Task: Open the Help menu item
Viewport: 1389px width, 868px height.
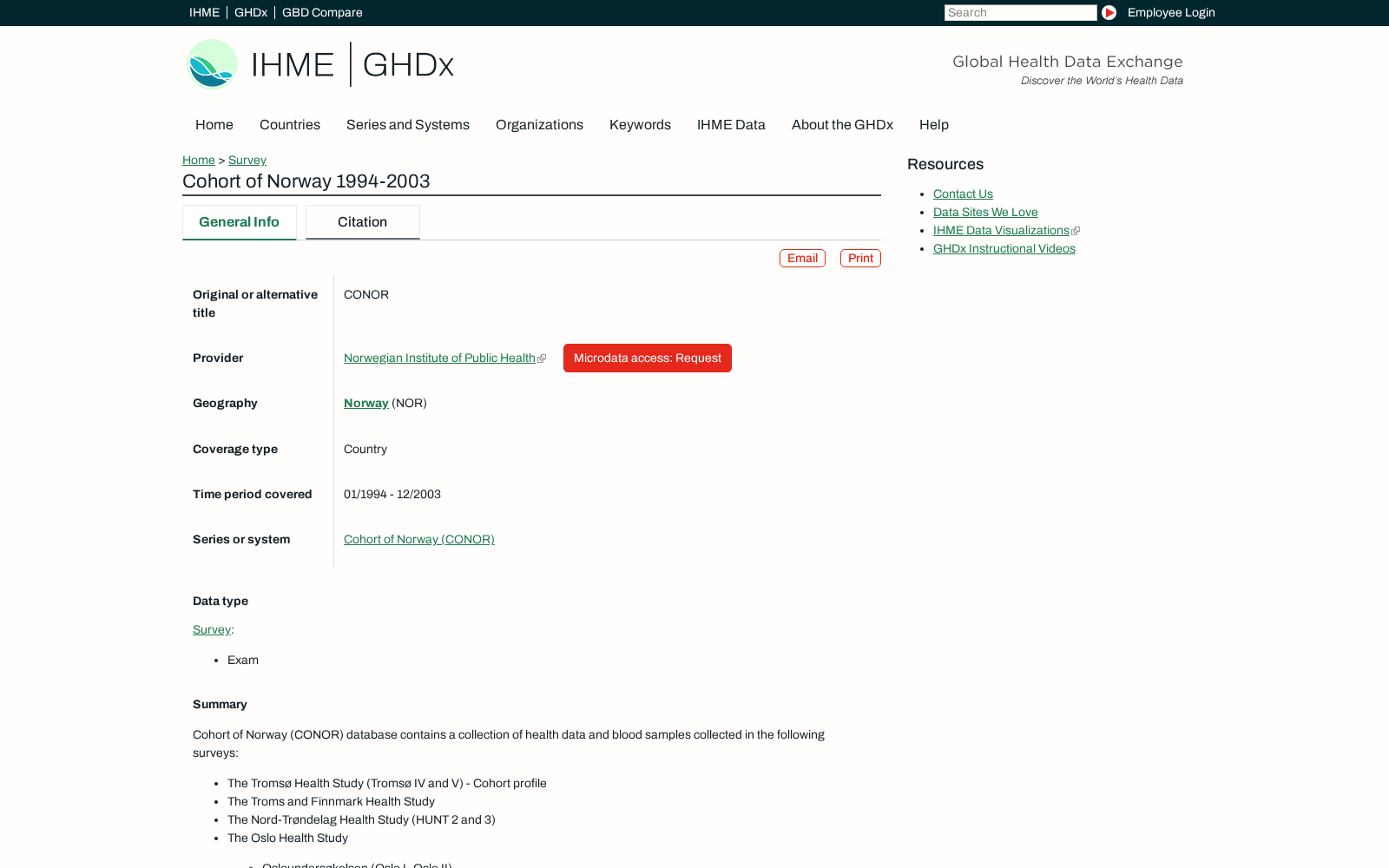Action: click(x=934, y=125)
